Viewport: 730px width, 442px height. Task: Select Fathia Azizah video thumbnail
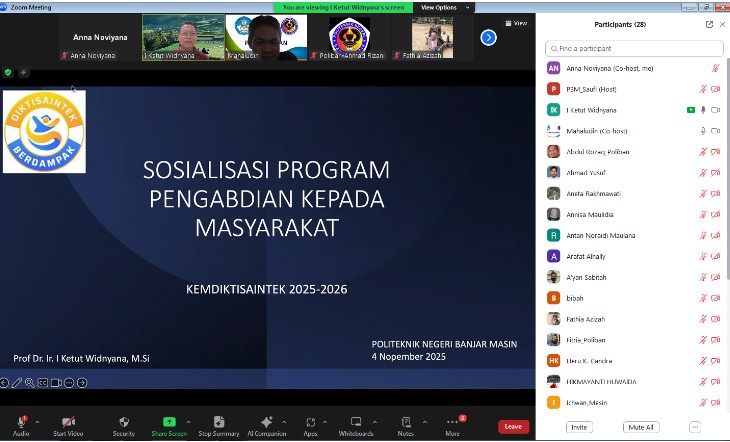point(433,37)
